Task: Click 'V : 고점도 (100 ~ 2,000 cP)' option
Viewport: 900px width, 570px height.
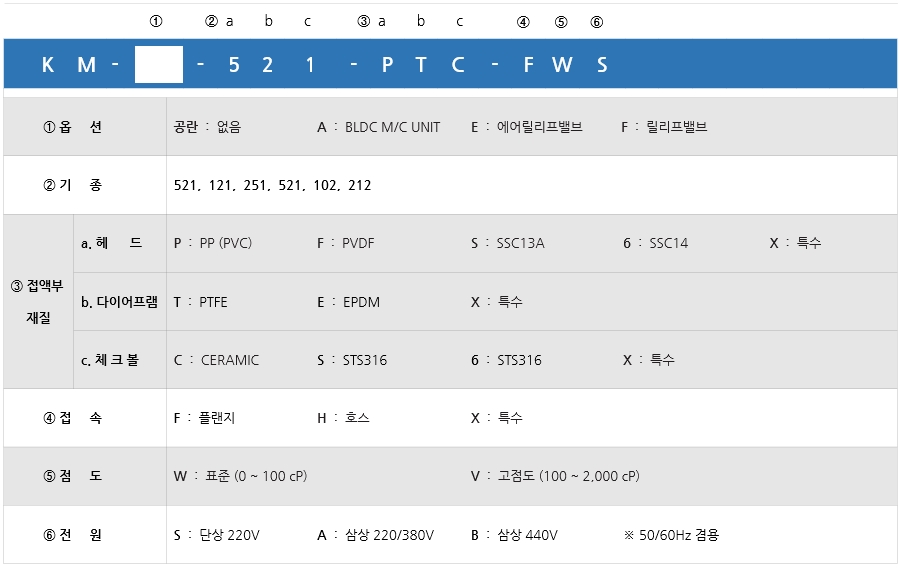Action: pos(555,476)
